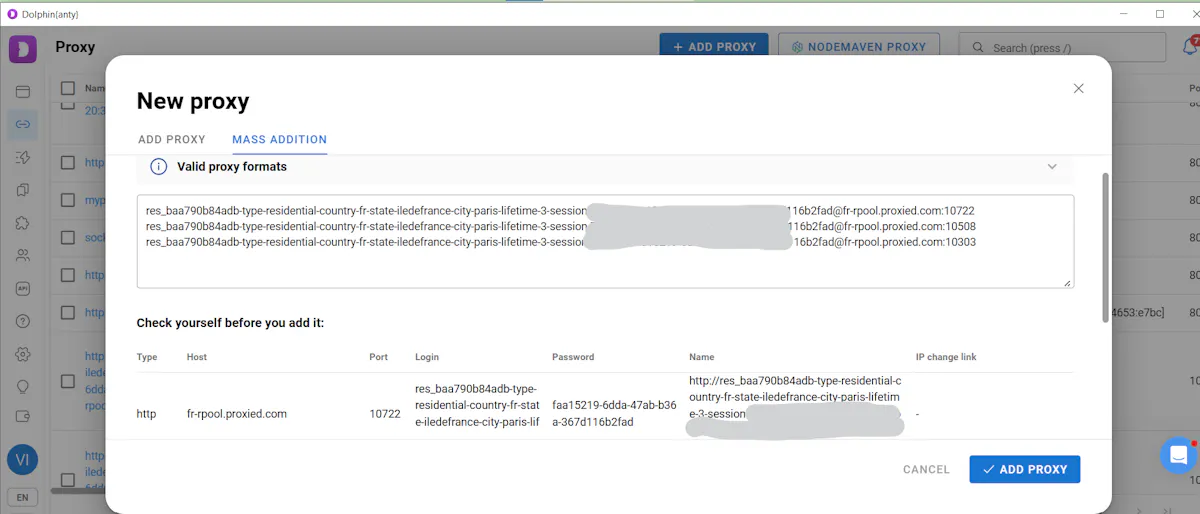
Task: Click the Dolphin Anty logo in sidebar
Action: (x=22, y=49)
